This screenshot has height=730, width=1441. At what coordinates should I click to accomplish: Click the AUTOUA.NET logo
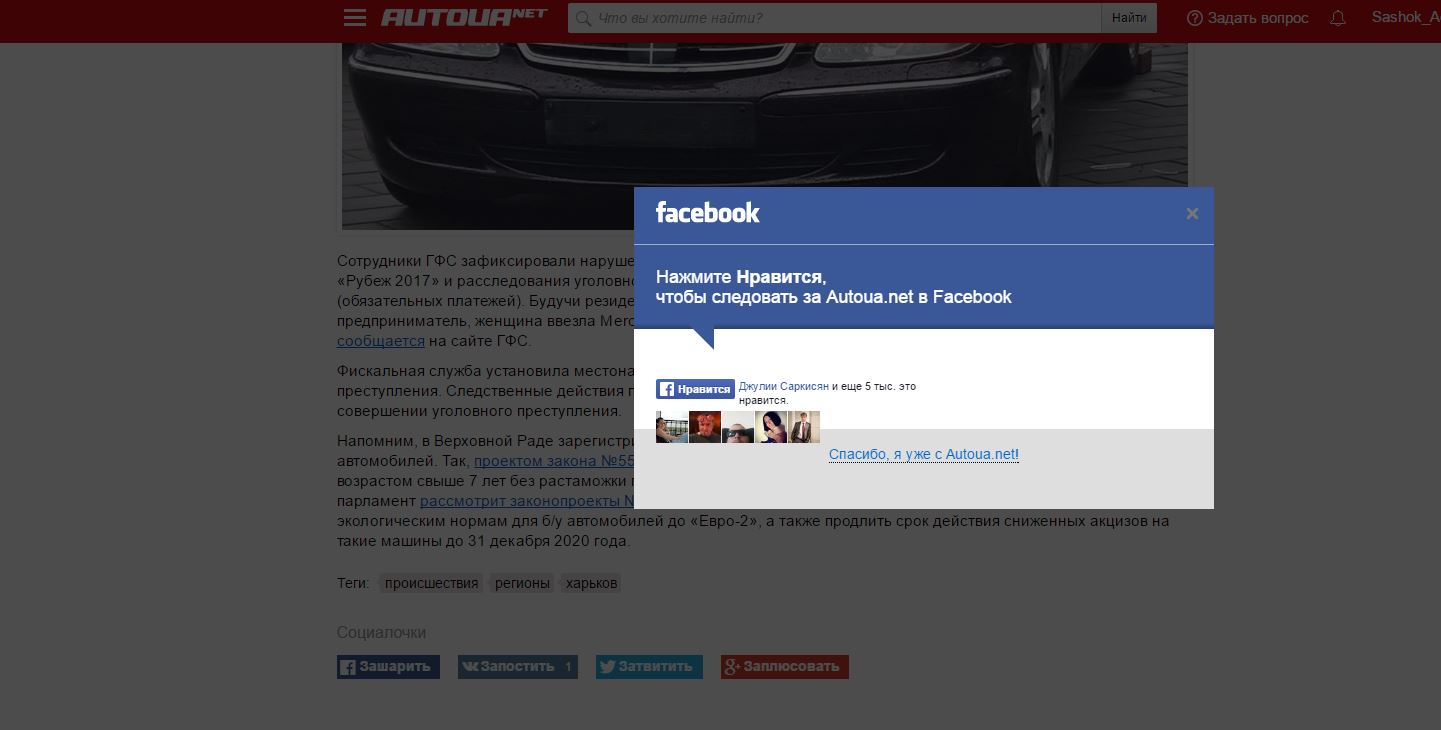(x=463, y=18)
